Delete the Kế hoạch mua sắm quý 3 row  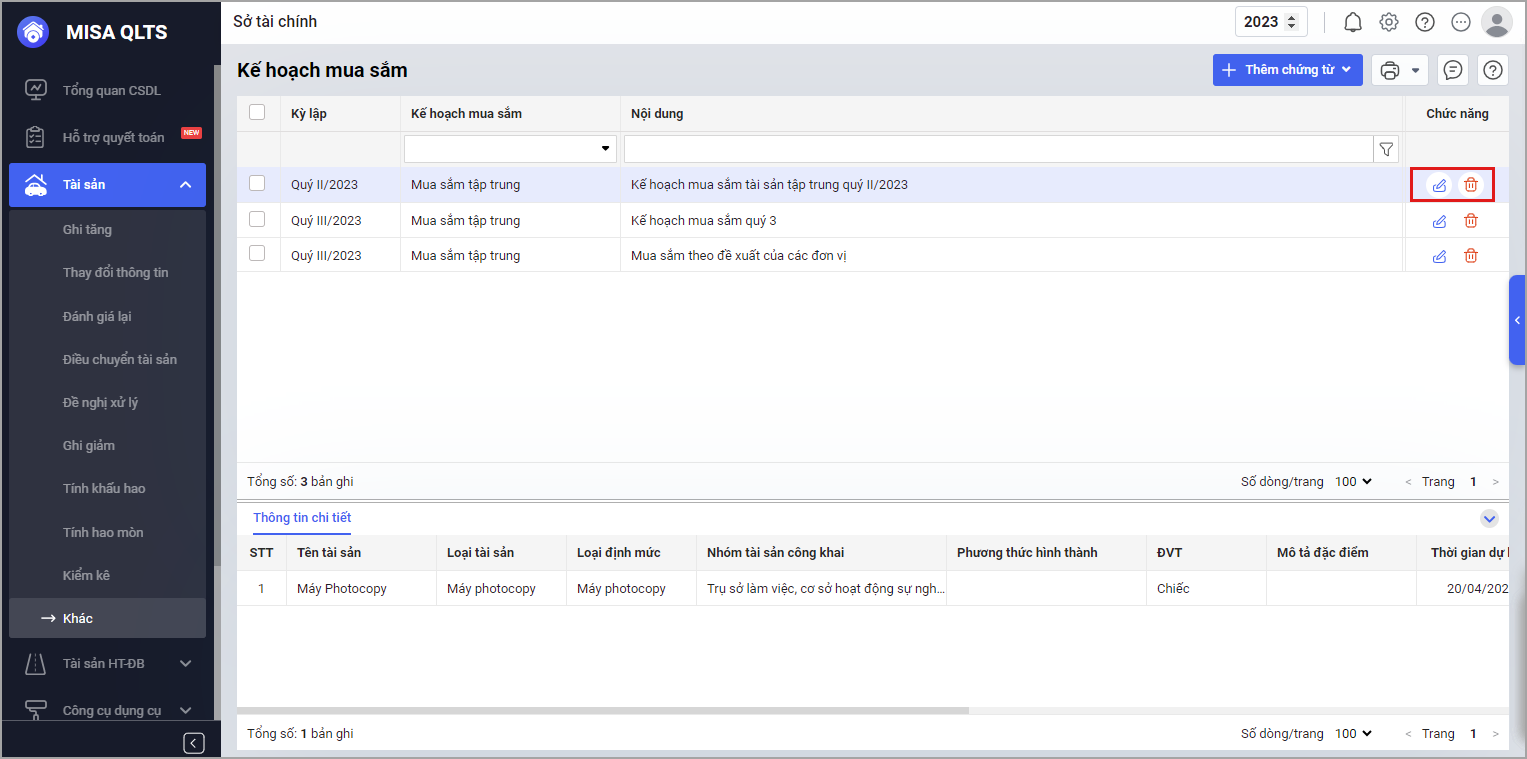1471,221
